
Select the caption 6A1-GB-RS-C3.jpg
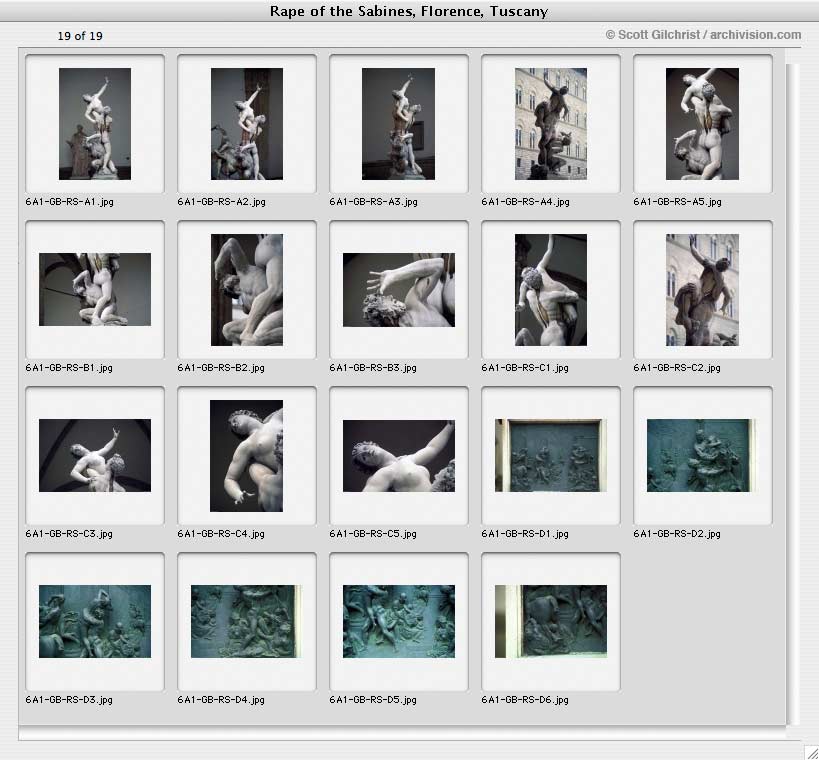pos(69,534)
